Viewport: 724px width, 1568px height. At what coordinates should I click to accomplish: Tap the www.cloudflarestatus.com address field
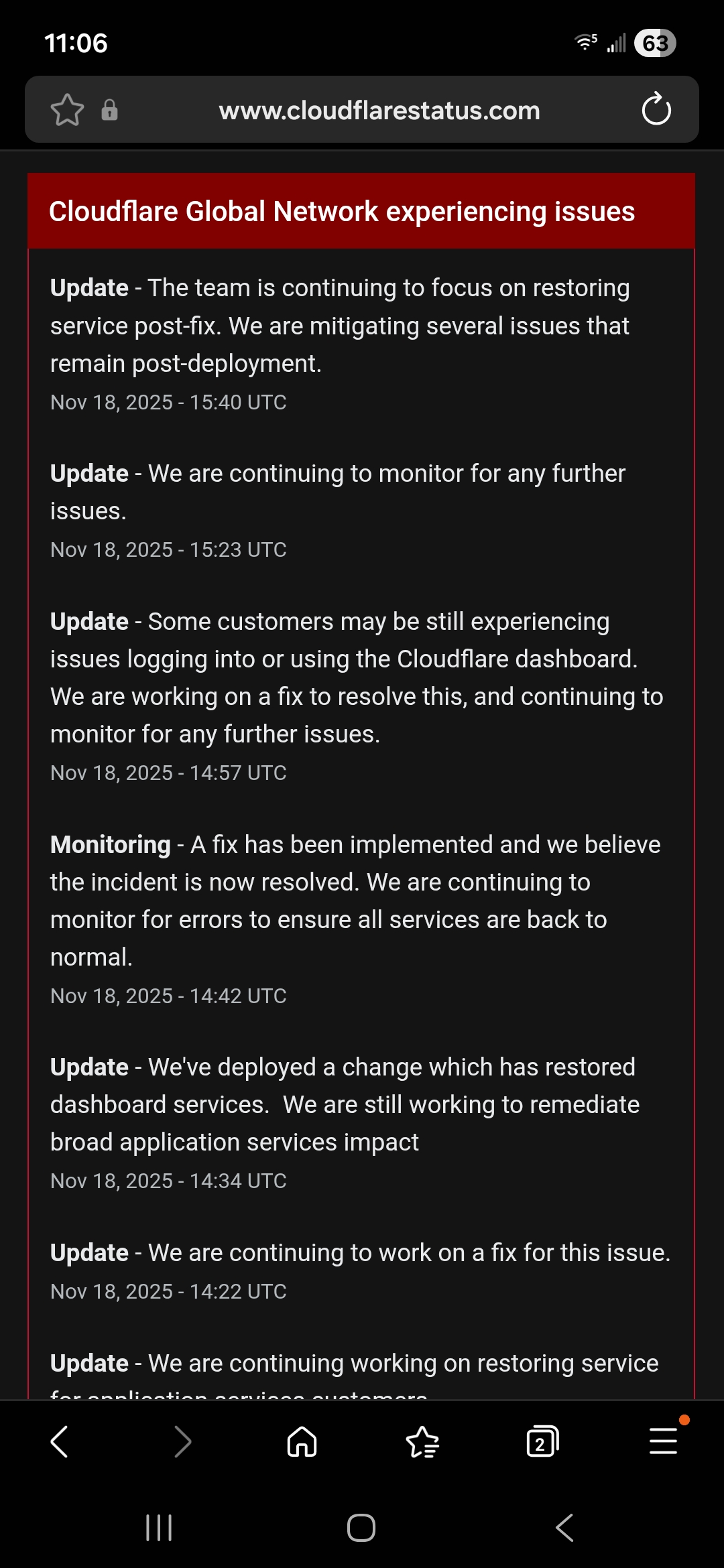pyautogui.click(x=379, y=111)
